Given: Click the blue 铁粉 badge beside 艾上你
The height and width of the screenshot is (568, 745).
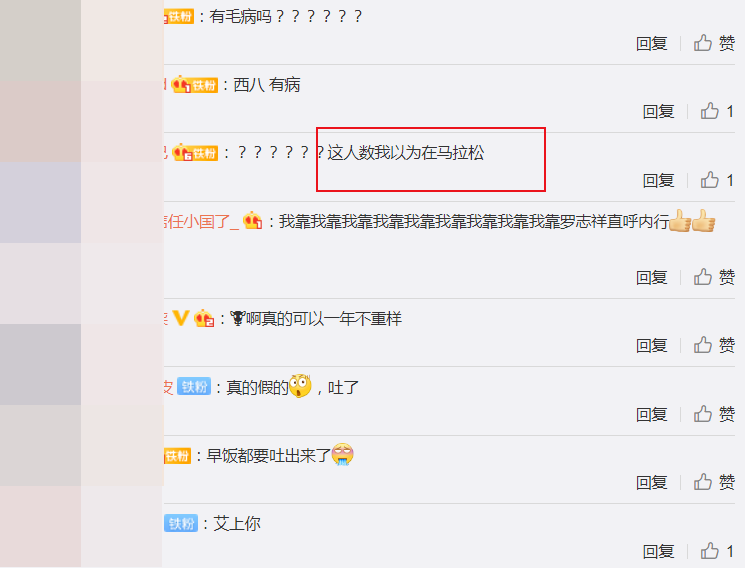Looking at the screenshot, I should pyautogui.click(x=181, y=523).
